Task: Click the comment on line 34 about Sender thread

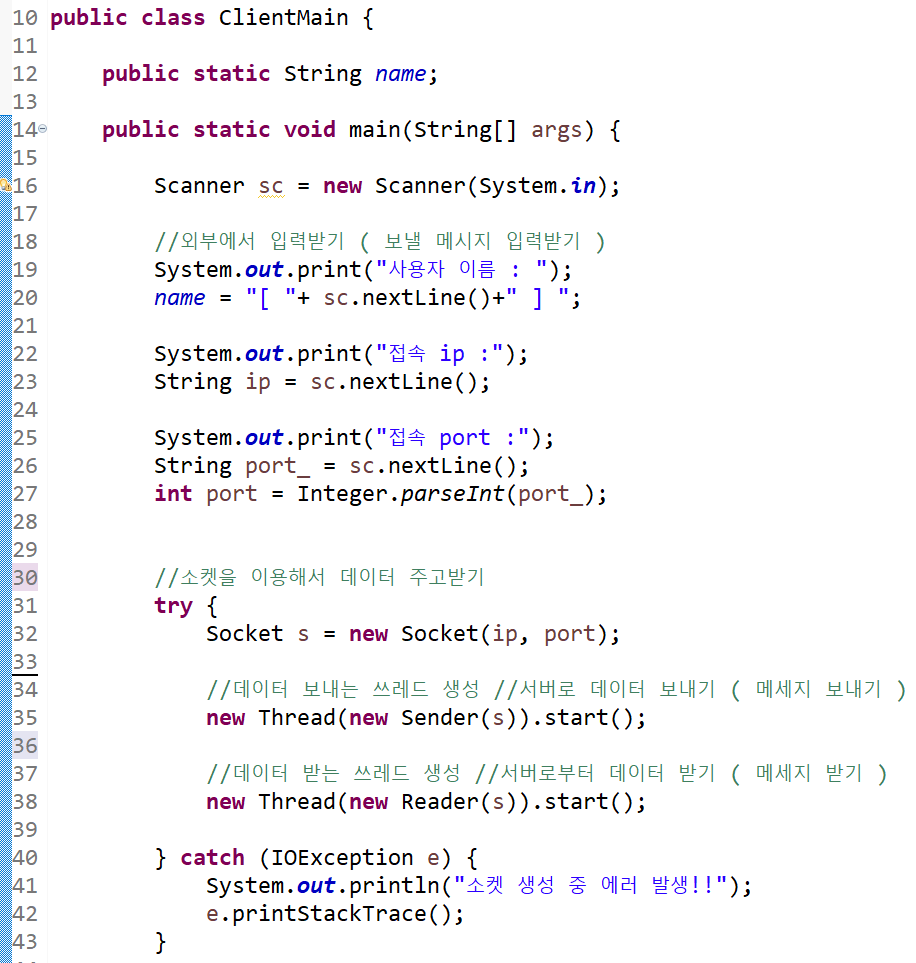Action: pos(556,690)
